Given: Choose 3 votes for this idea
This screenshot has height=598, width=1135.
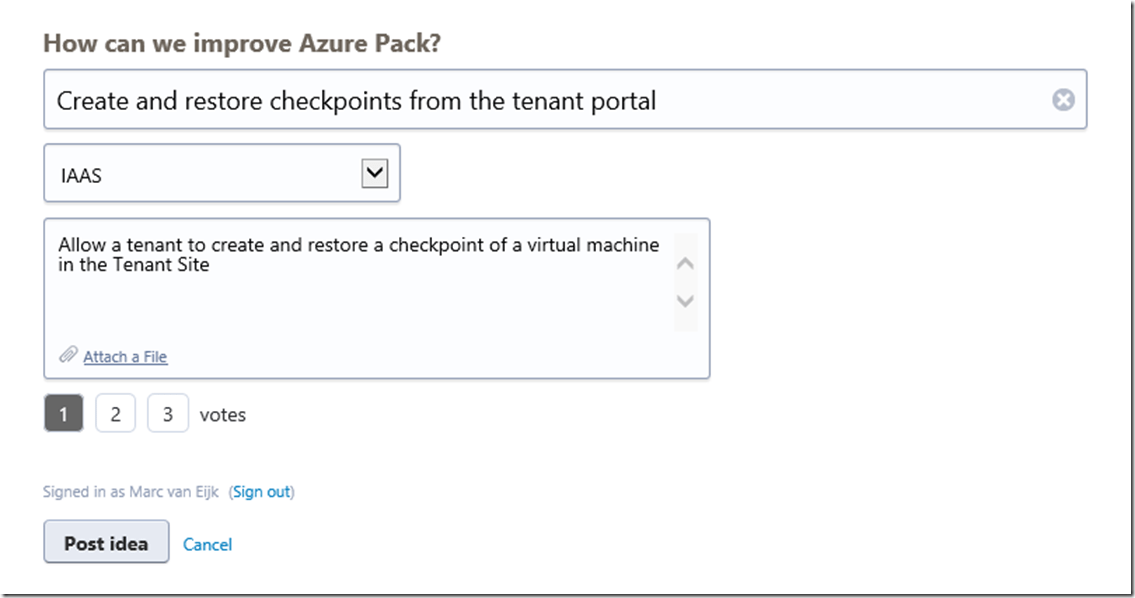Looking at the screenshot, I should tap(167, 413).
